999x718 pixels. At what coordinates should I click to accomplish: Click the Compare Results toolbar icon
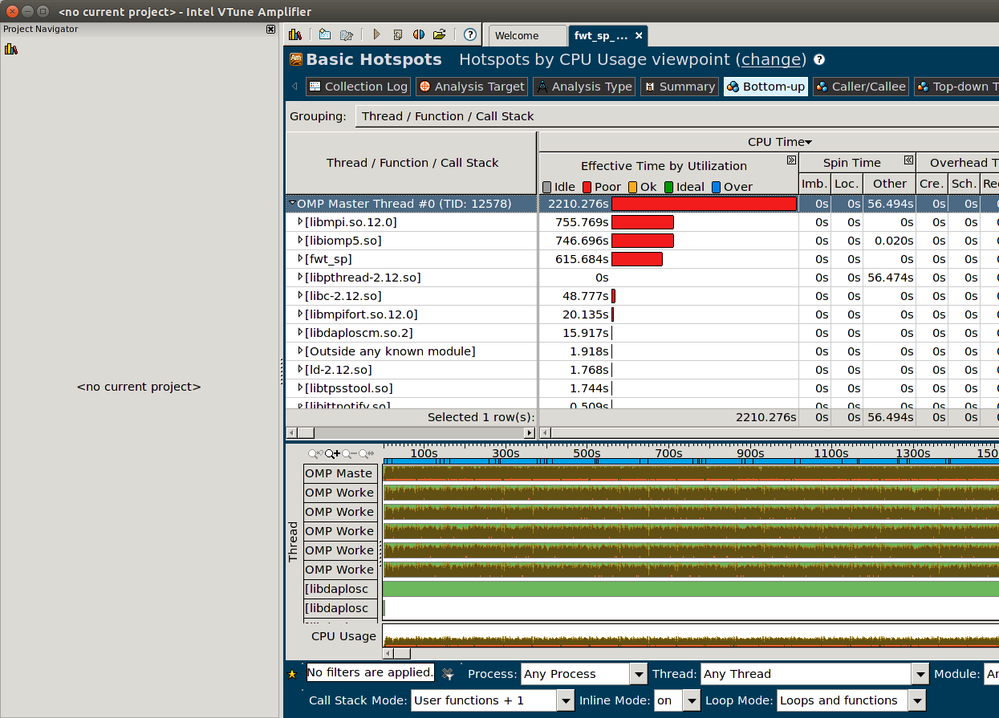pos(419,34)
